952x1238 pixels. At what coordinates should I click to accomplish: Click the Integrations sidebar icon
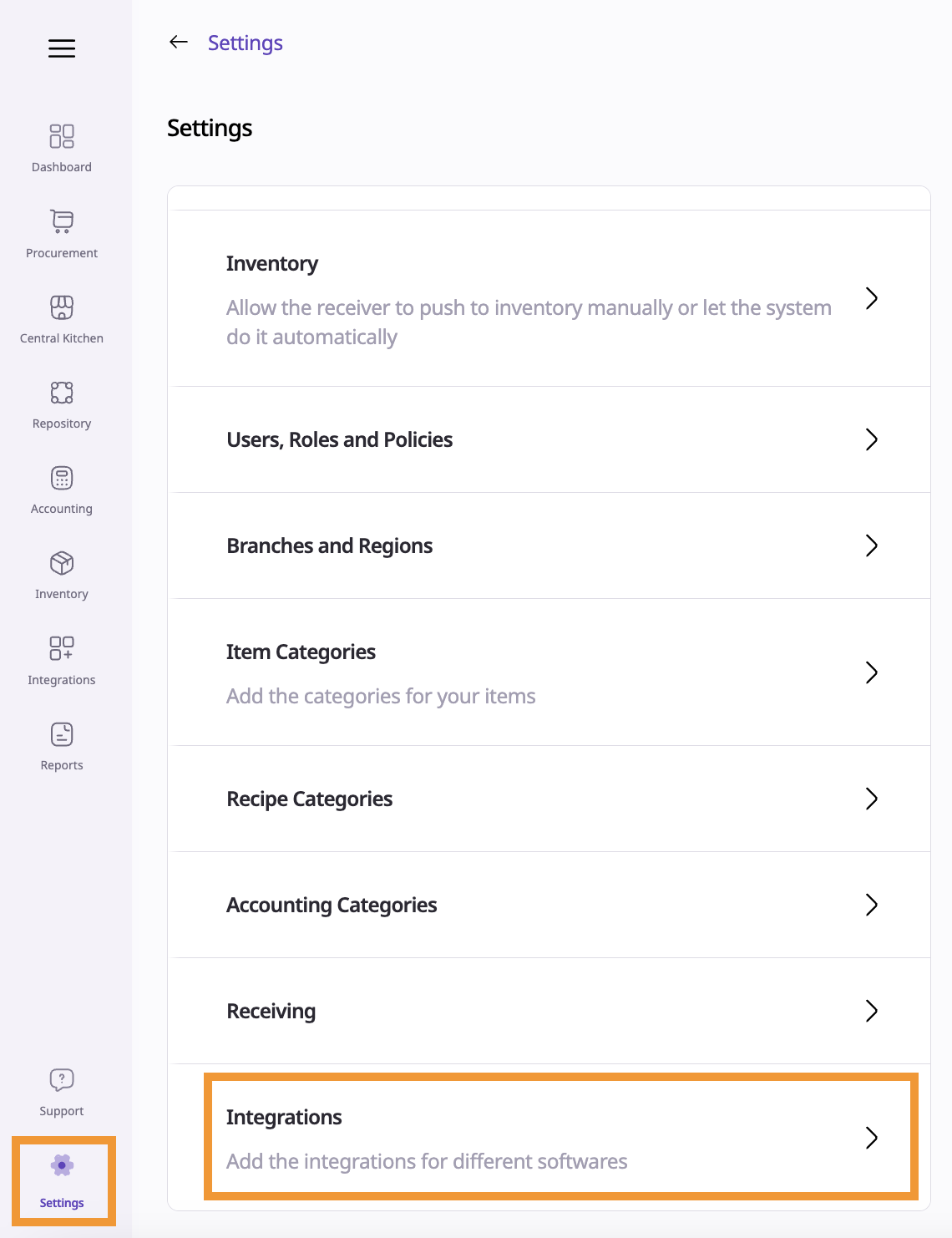(62, 648)
